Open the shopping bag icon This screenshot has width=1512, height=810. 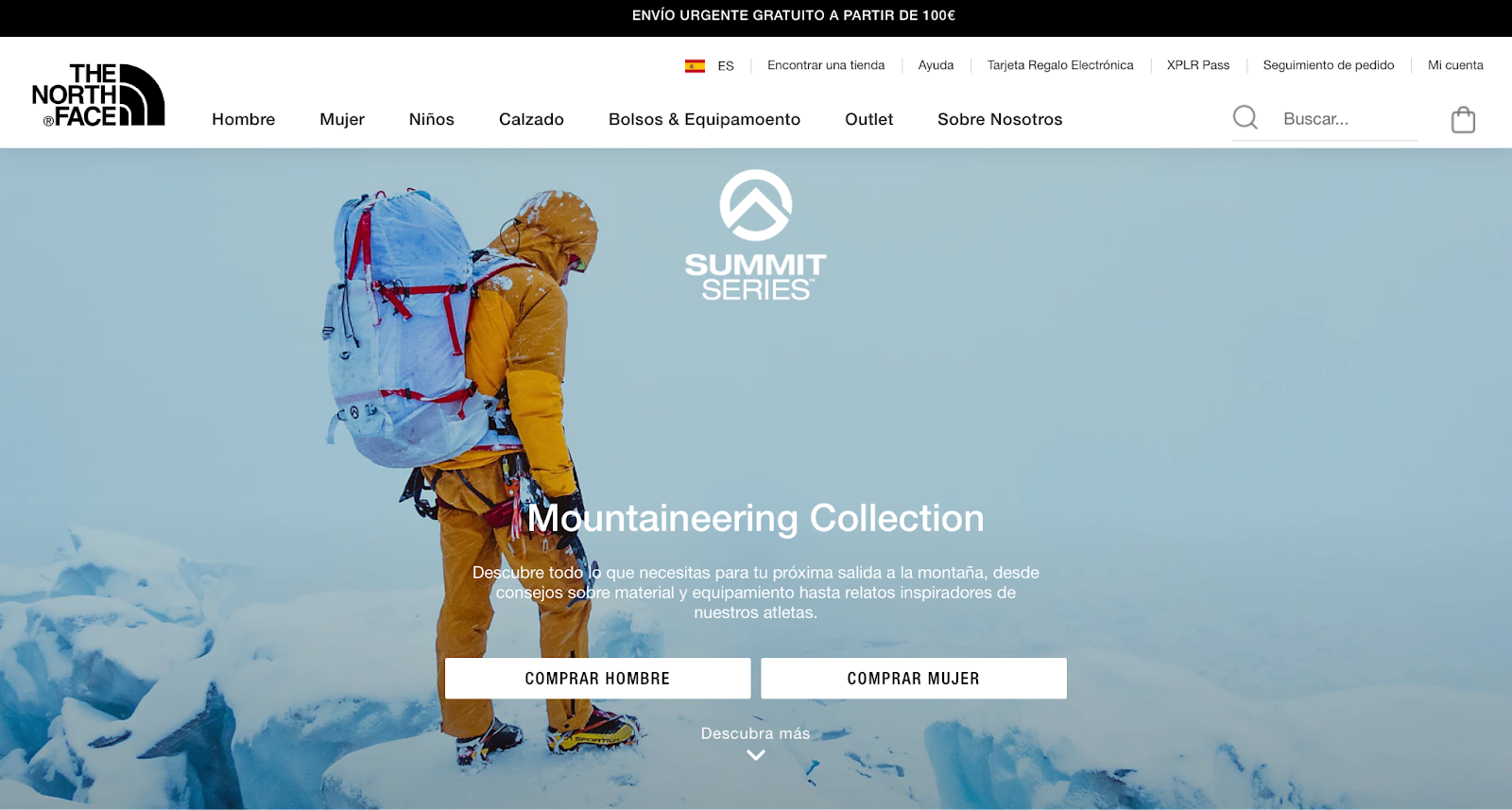pyautogui.click(x=1463, y=119)
